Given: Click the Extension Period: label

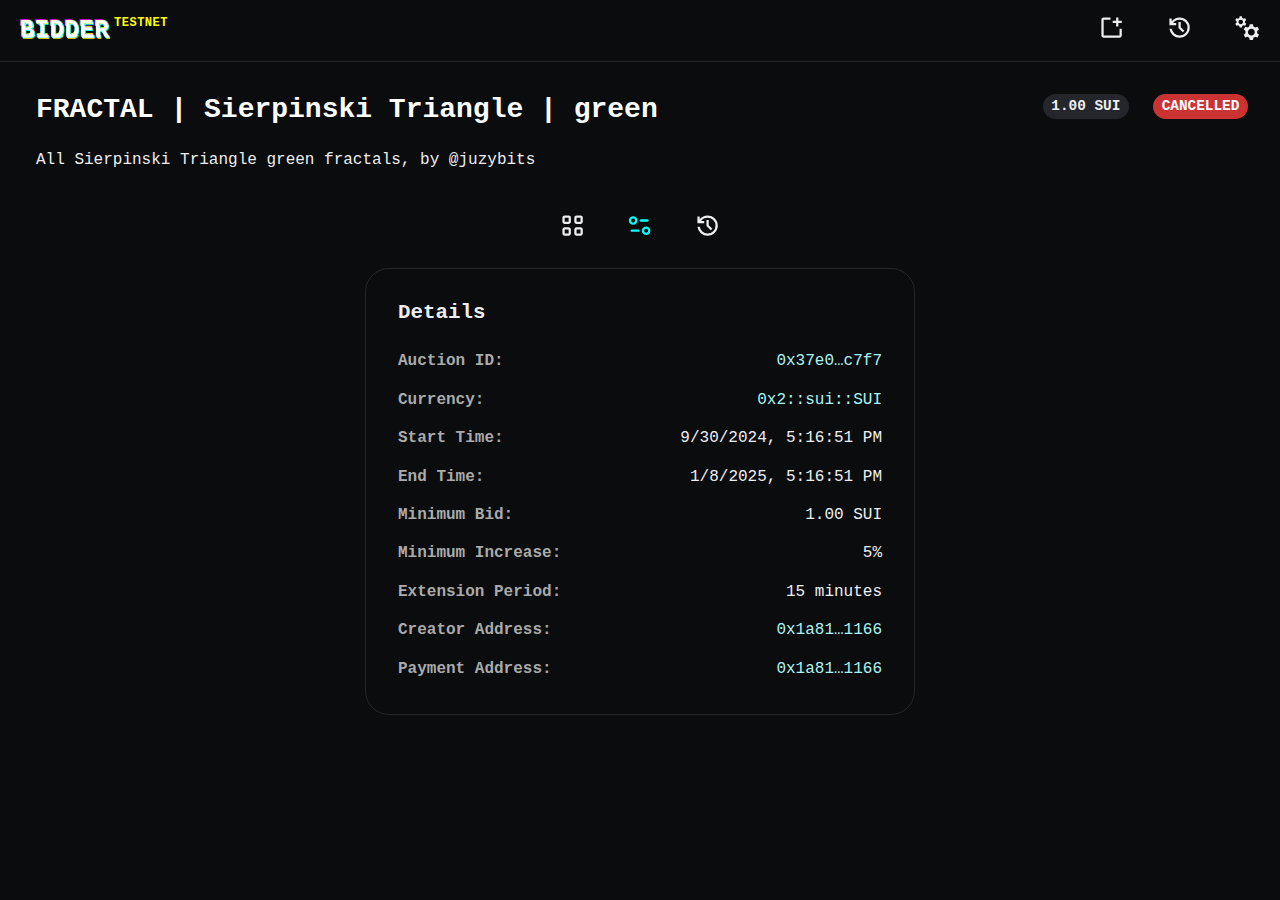Looking at the screenshot, I should (480, 591).
